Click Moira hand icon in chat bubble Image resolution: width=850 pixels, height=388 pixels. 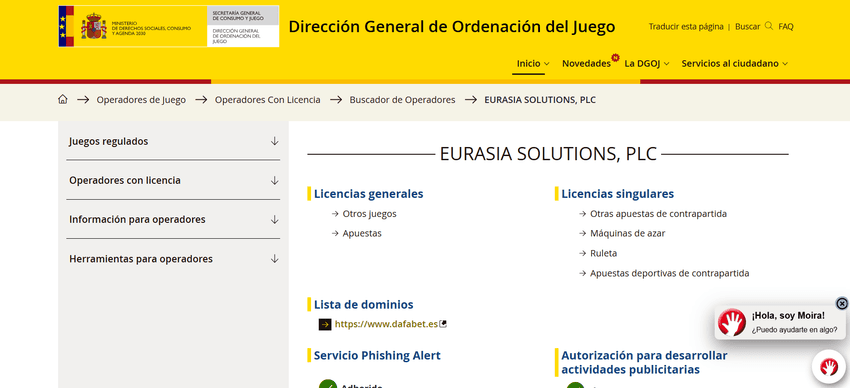[x=732, y=322]
